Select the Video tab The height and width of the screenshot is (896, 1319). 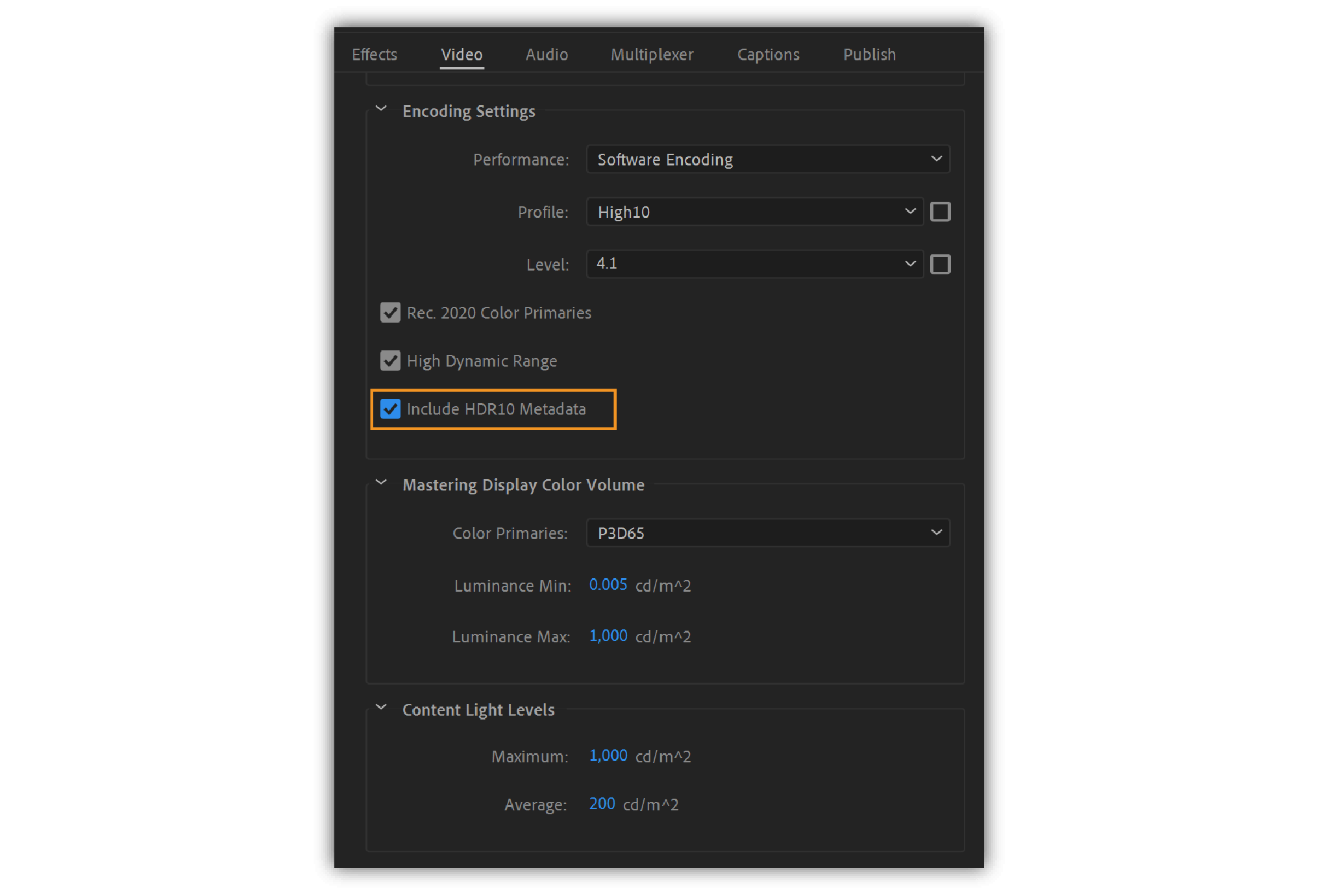[x=462, y=54]
